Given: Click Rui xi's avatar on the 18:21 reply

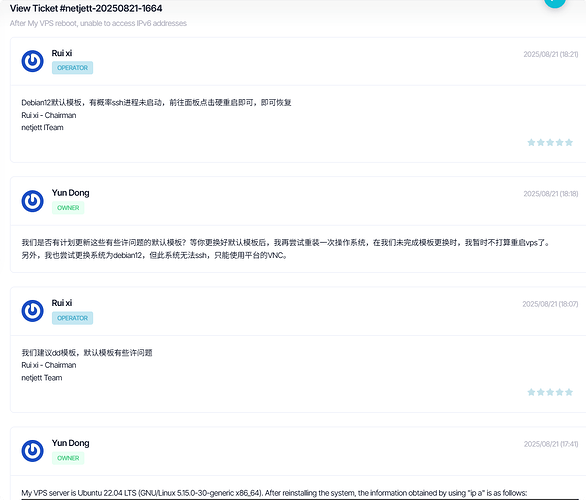Looking at the screenshot, I should (x=33, y=61).
